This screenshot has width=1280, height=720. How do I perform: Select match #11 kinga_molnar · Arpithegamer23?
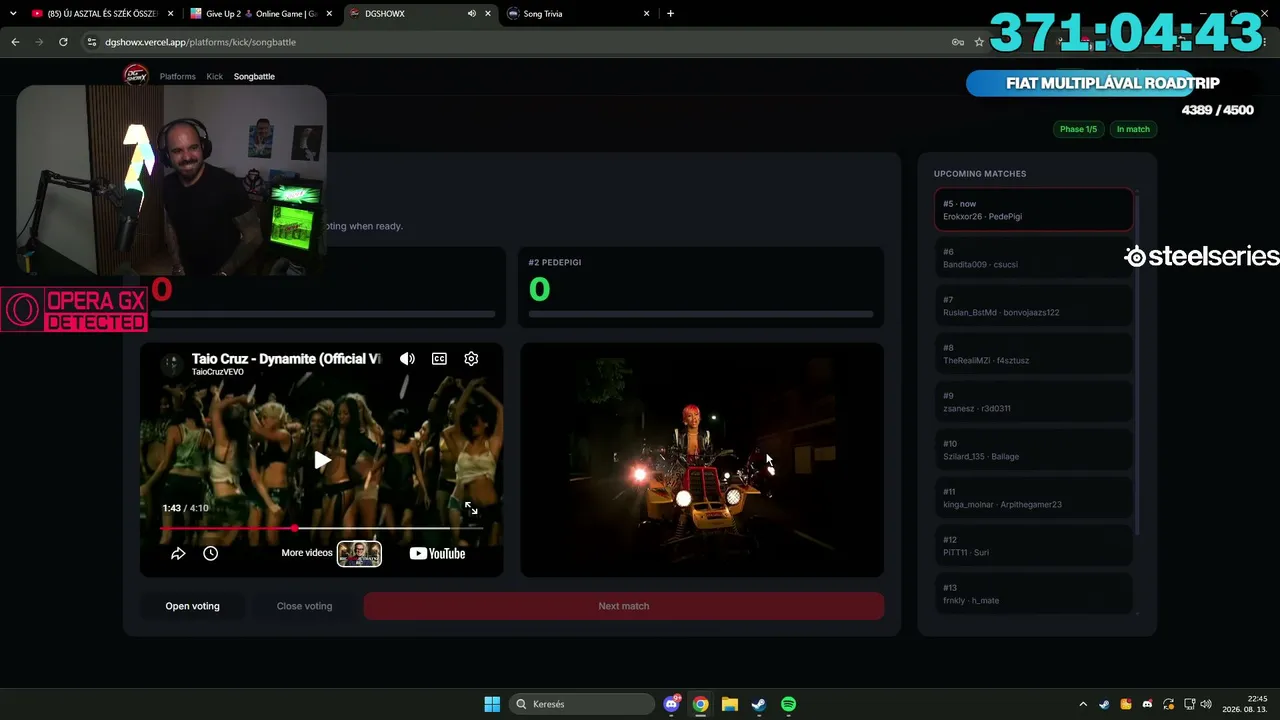point(1034,498)
